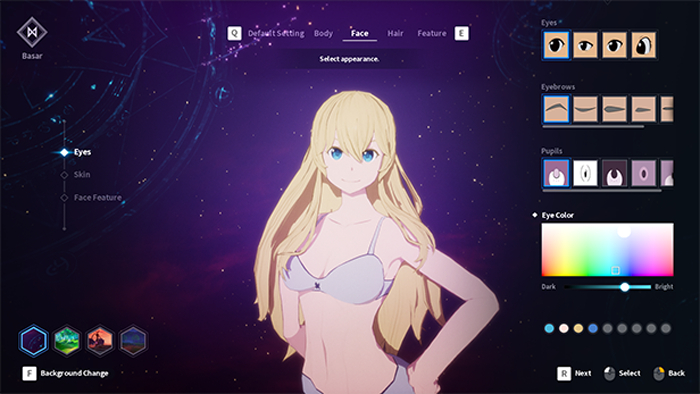Switch to the dark blue night background
The height and width of the screenshot is (394, 700).
pos(133,340)
